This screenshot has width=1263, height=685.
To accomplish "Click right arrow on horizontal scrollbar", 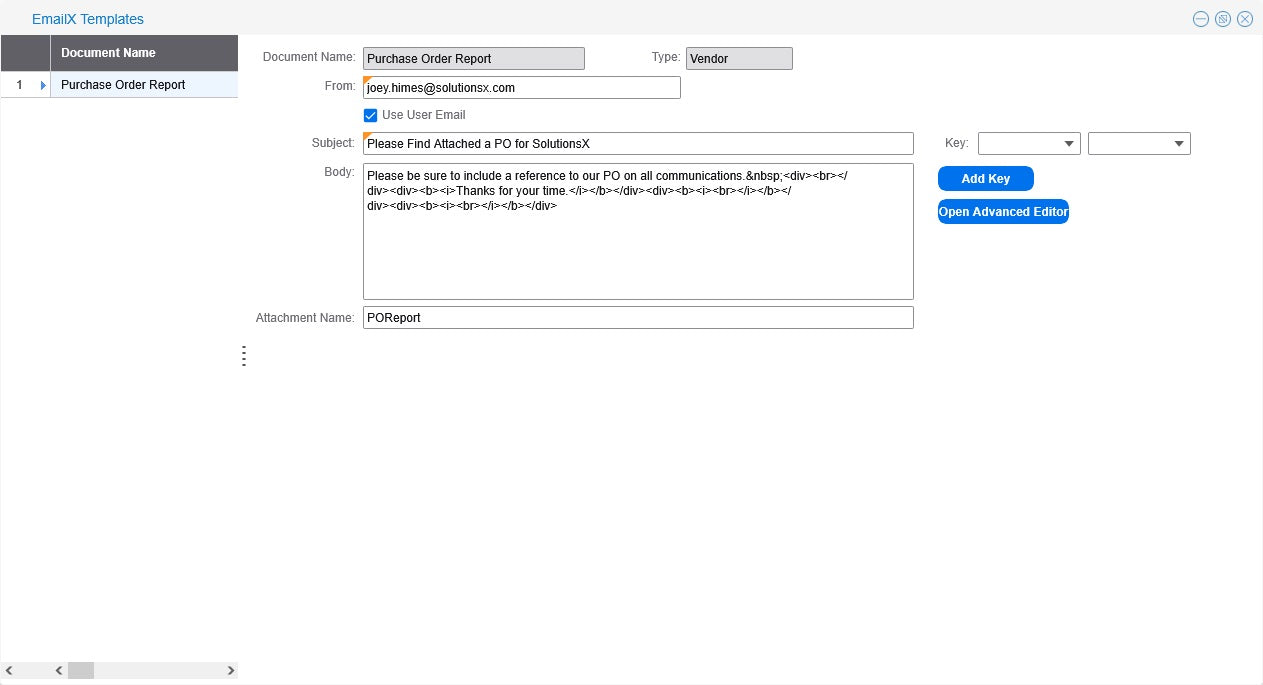I will [231, 670].
